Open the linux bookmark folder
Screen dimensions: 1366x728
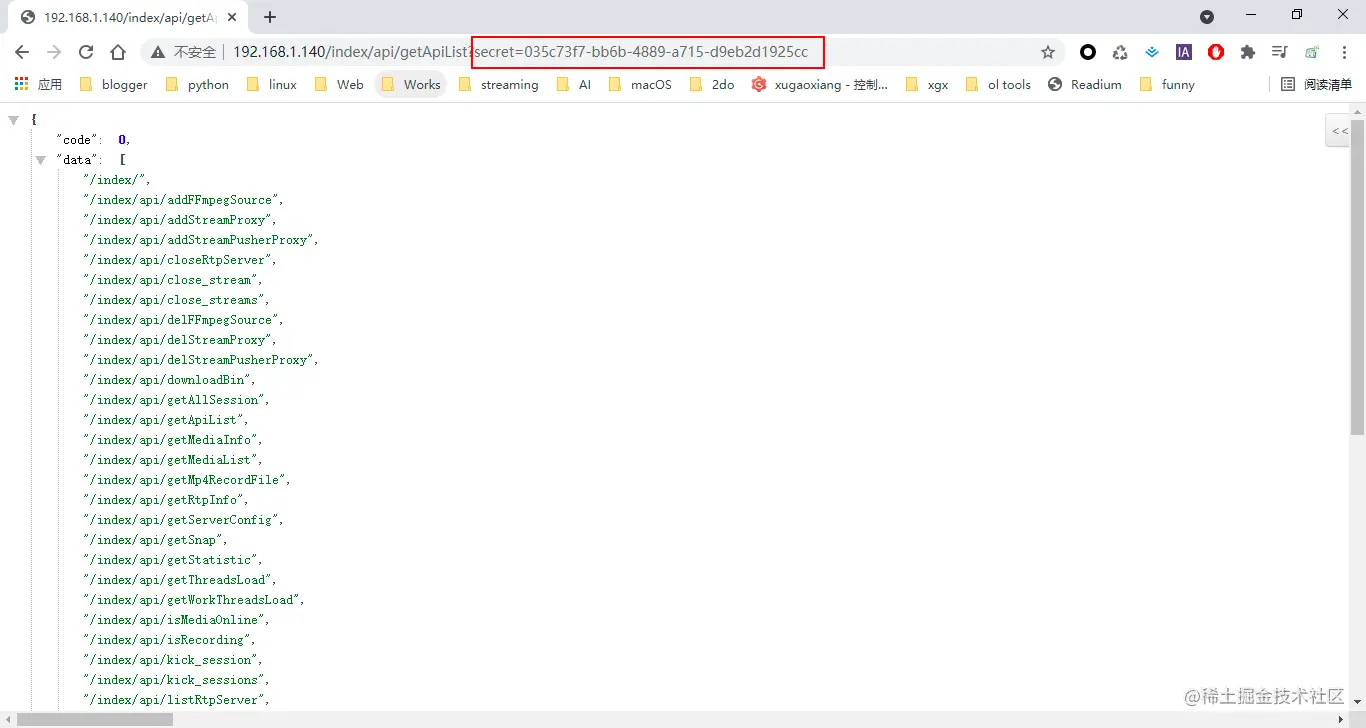(x=271, y=85)
